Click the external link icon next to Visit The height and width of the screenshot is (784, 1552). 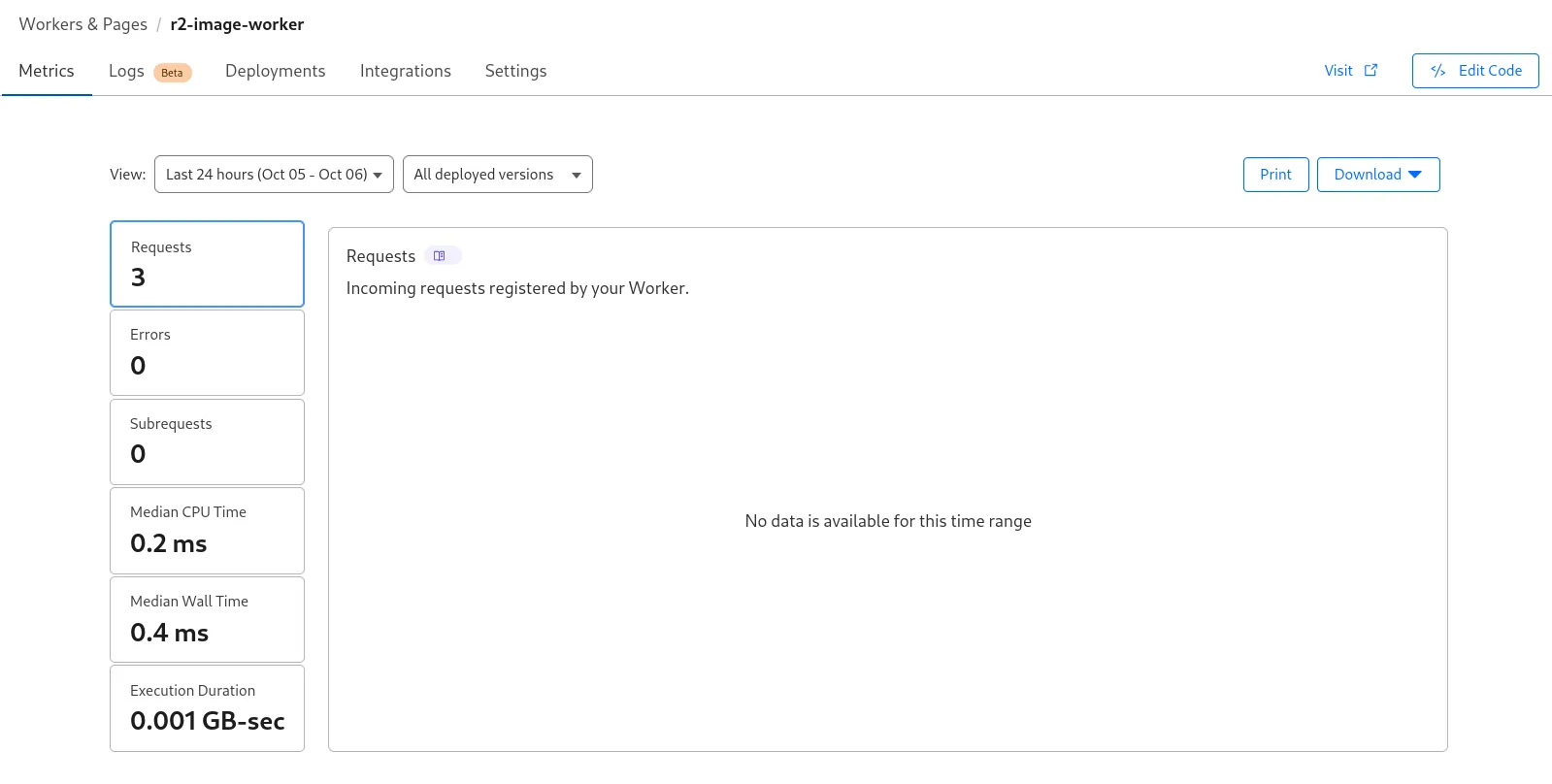point(1370,71)
